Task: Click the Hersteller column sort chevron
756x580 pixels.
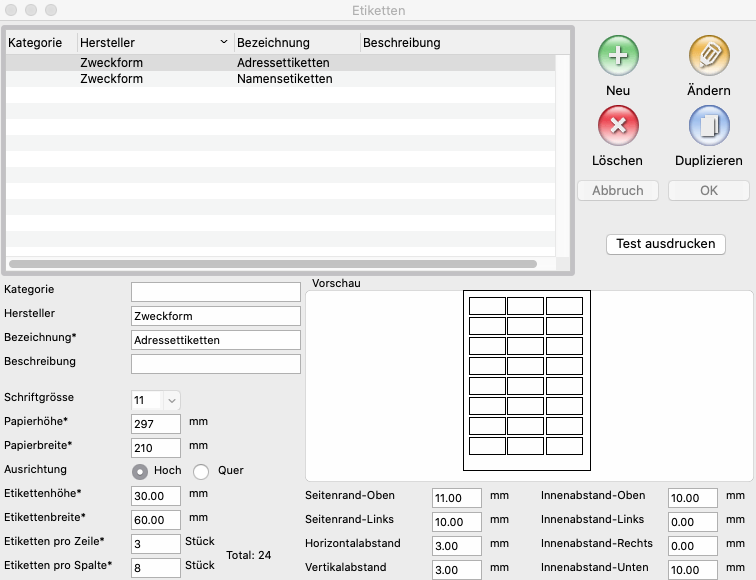Action: (223, 43)
